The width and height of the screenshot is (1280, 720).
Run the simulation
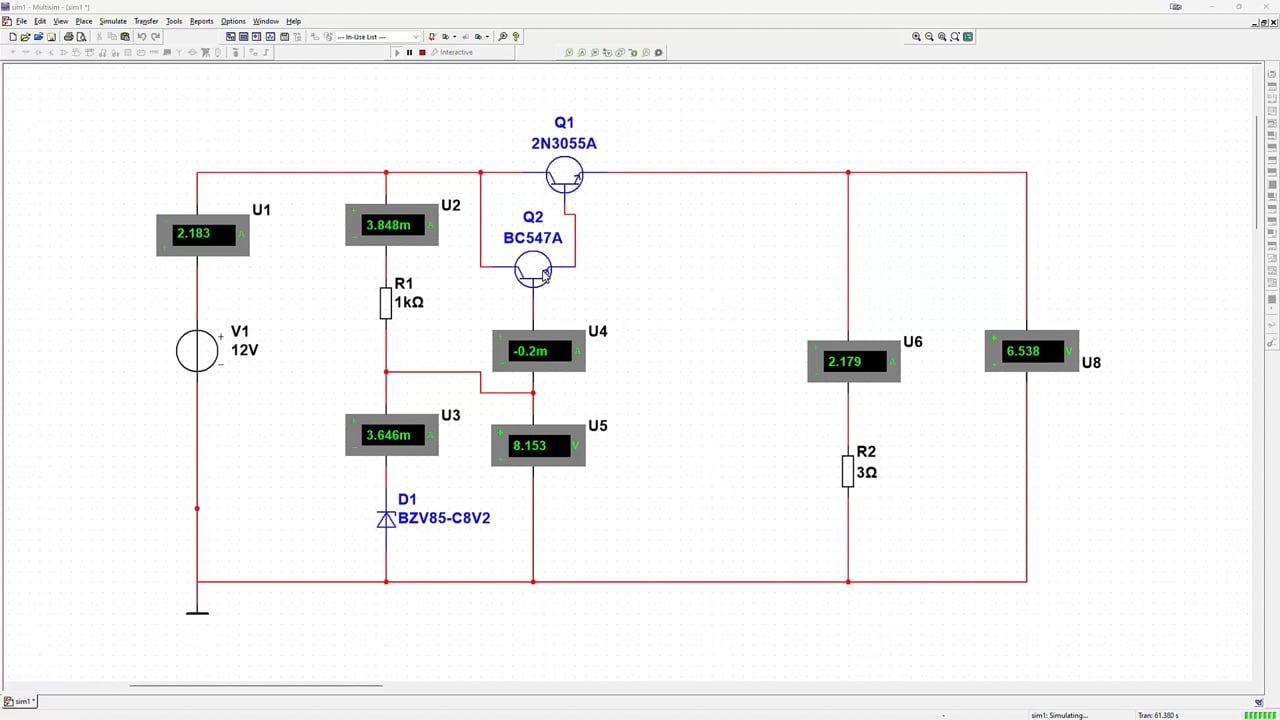(397, 52)
